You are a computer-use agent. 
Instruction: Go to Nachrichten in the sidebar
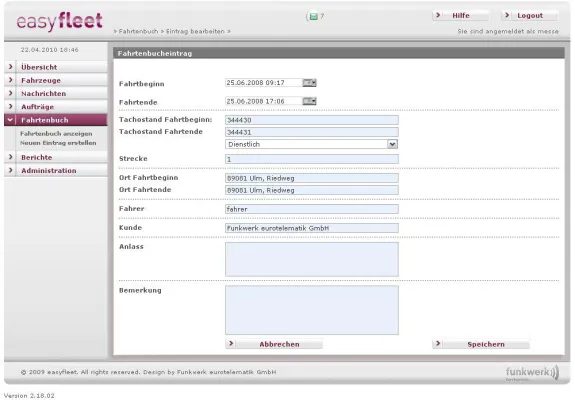pos(56,93)
